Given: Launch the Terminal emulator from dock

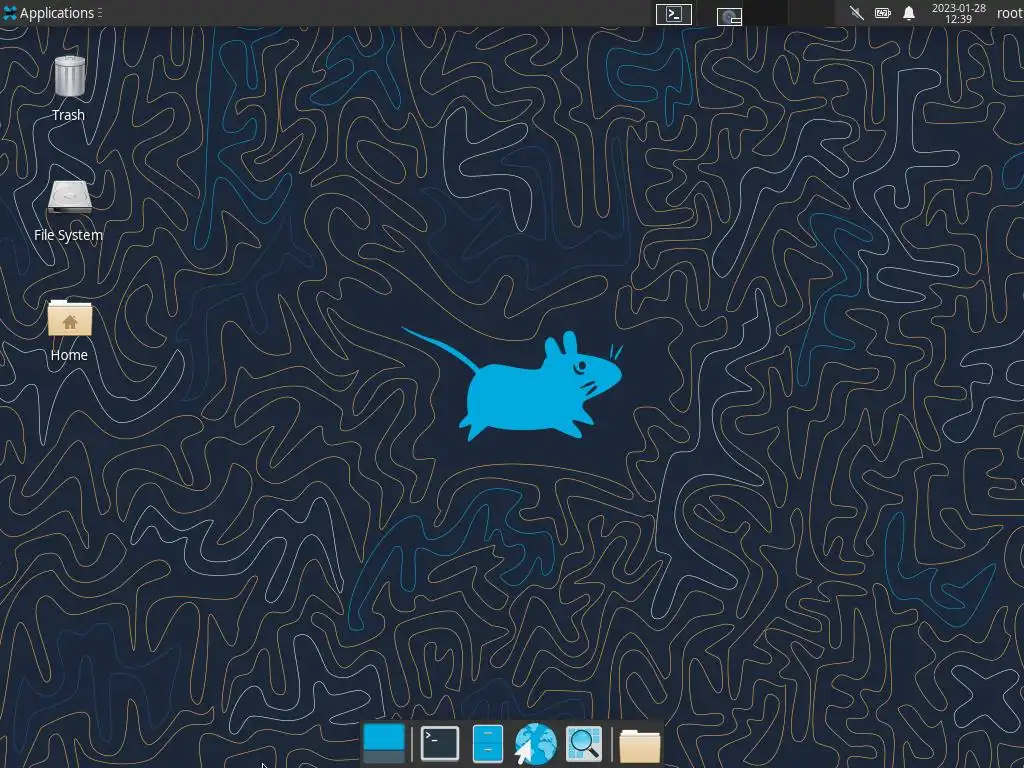Looking at the screenshot, I should pos(440,743).
